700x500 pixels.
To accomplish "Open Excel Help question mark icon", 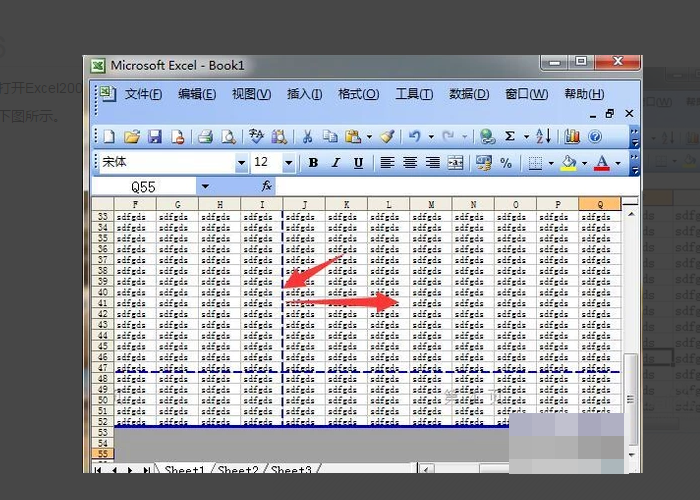I will 595,137.
